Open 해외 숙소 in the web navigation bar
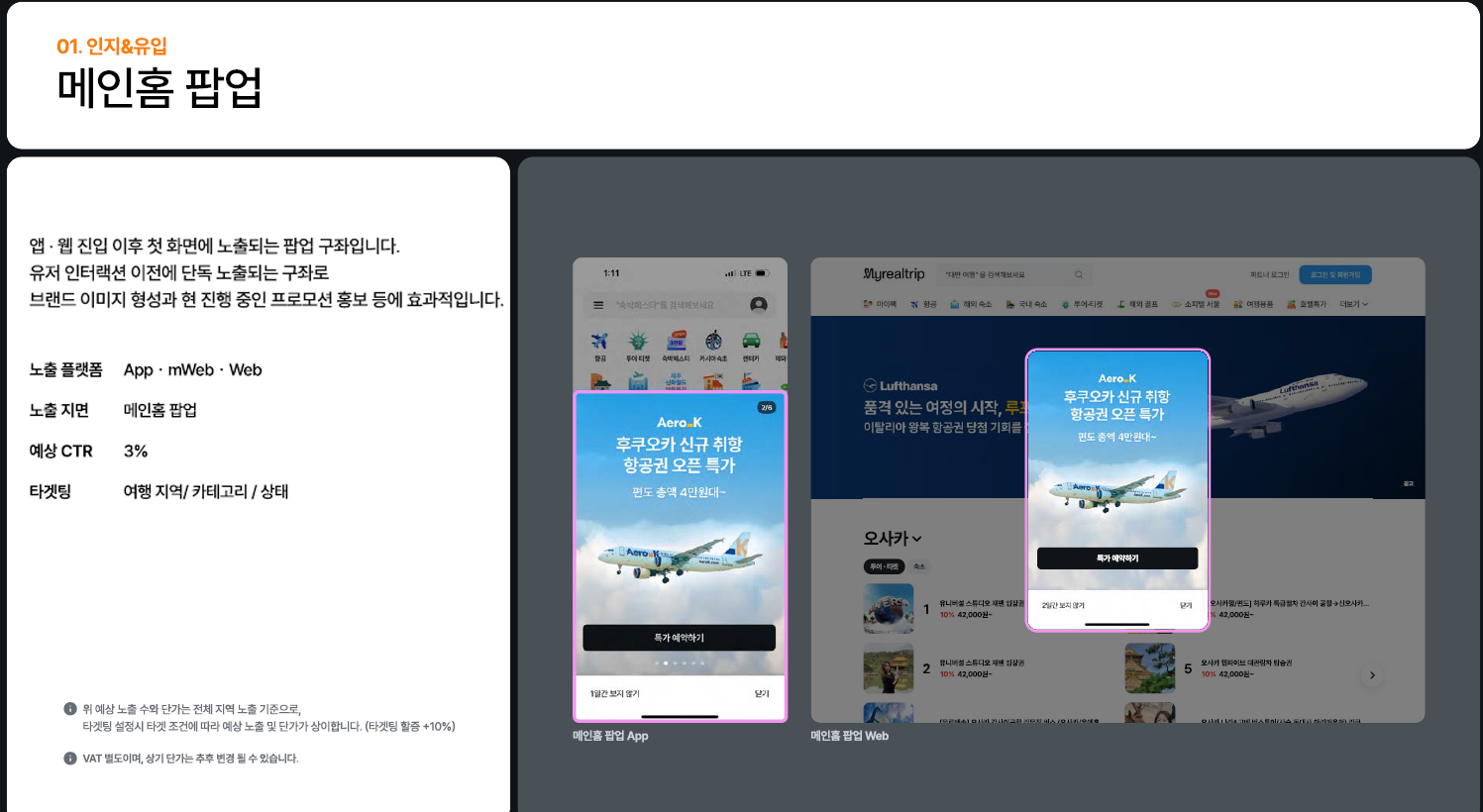 [971, 304]
